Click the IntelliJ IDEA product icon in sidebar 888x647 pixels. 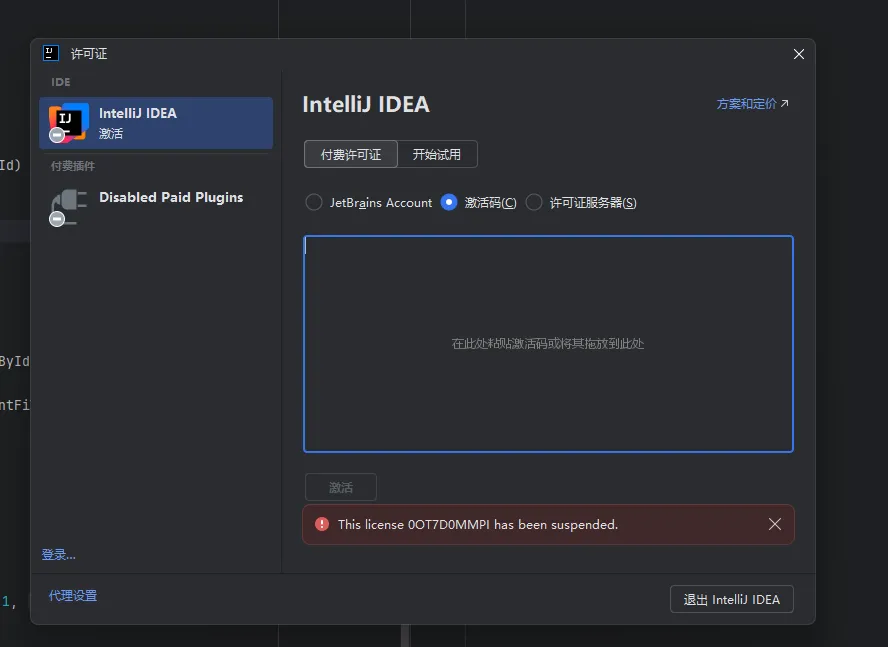68,122
